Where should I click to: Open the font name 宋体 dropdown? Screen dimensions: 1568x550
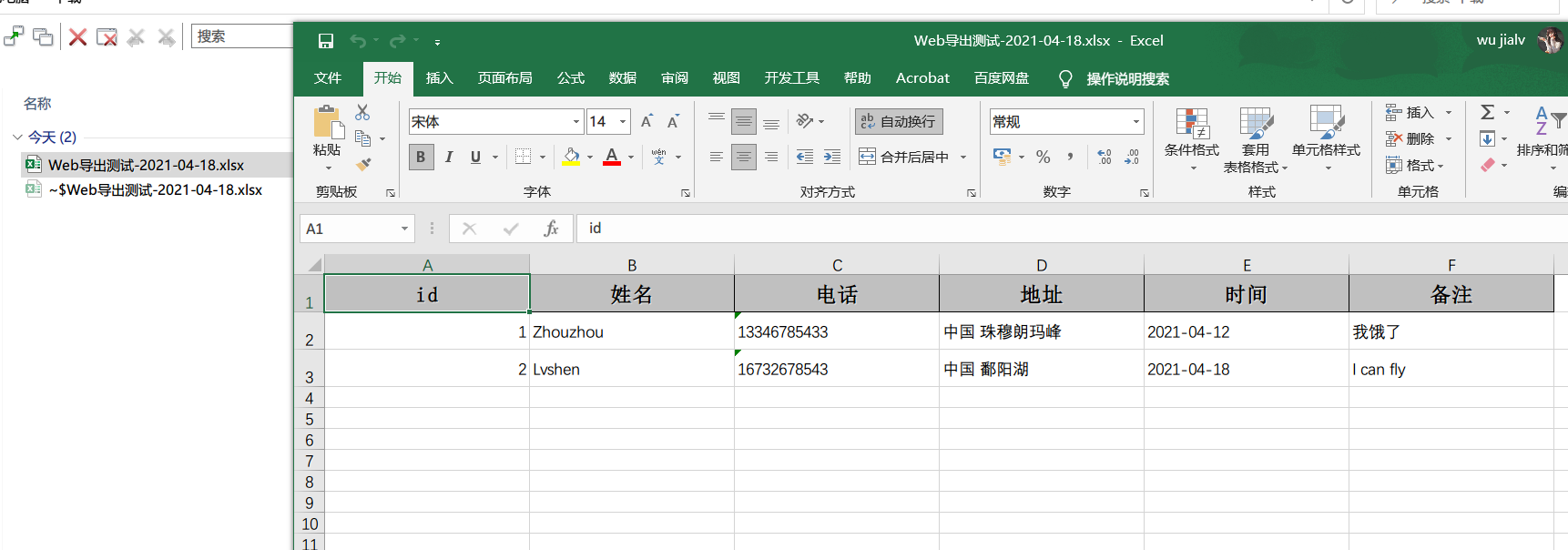click(576, 121)
